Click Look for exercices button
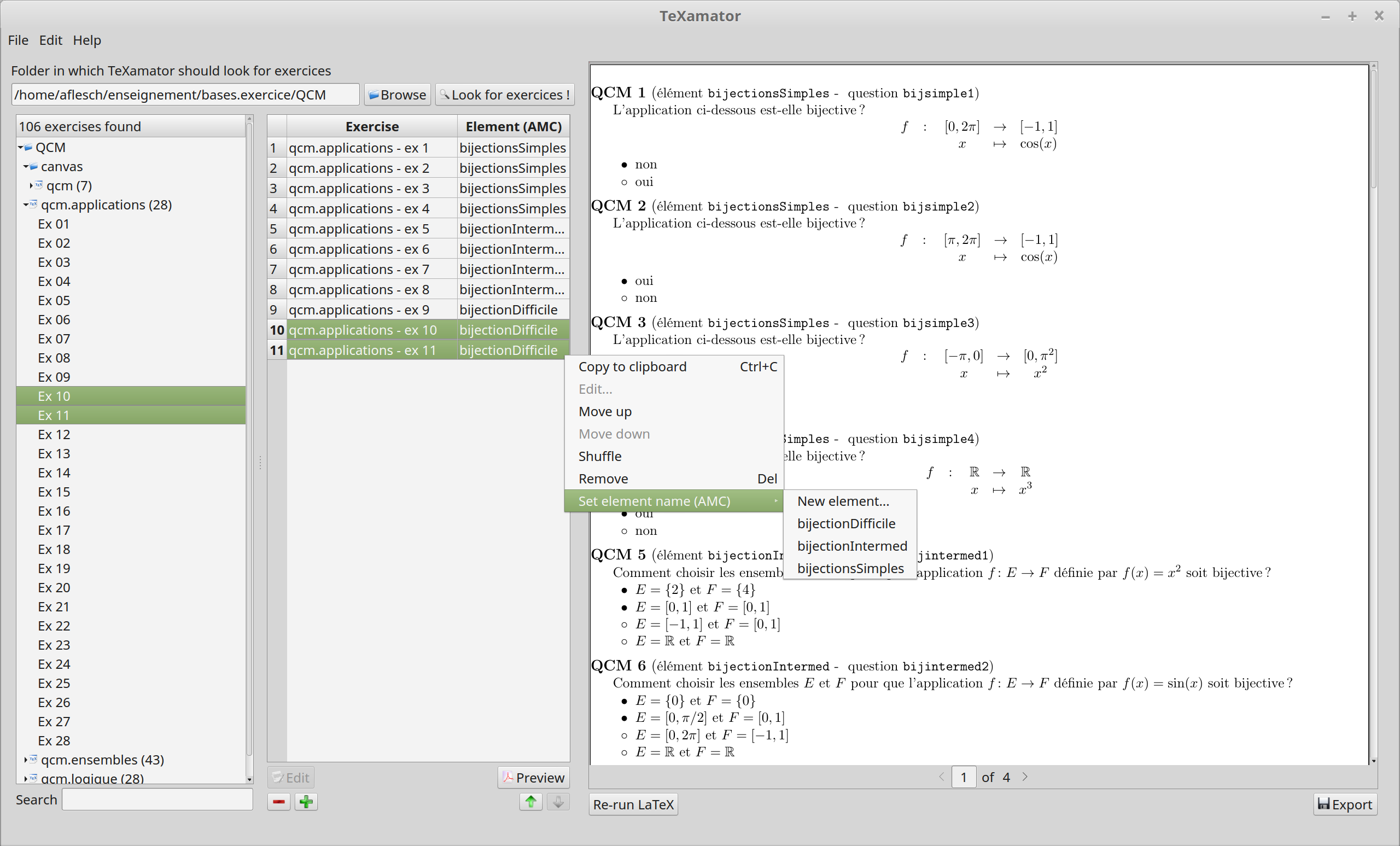The height and width of the screenshot is (846, 1400). coord(505,94)
